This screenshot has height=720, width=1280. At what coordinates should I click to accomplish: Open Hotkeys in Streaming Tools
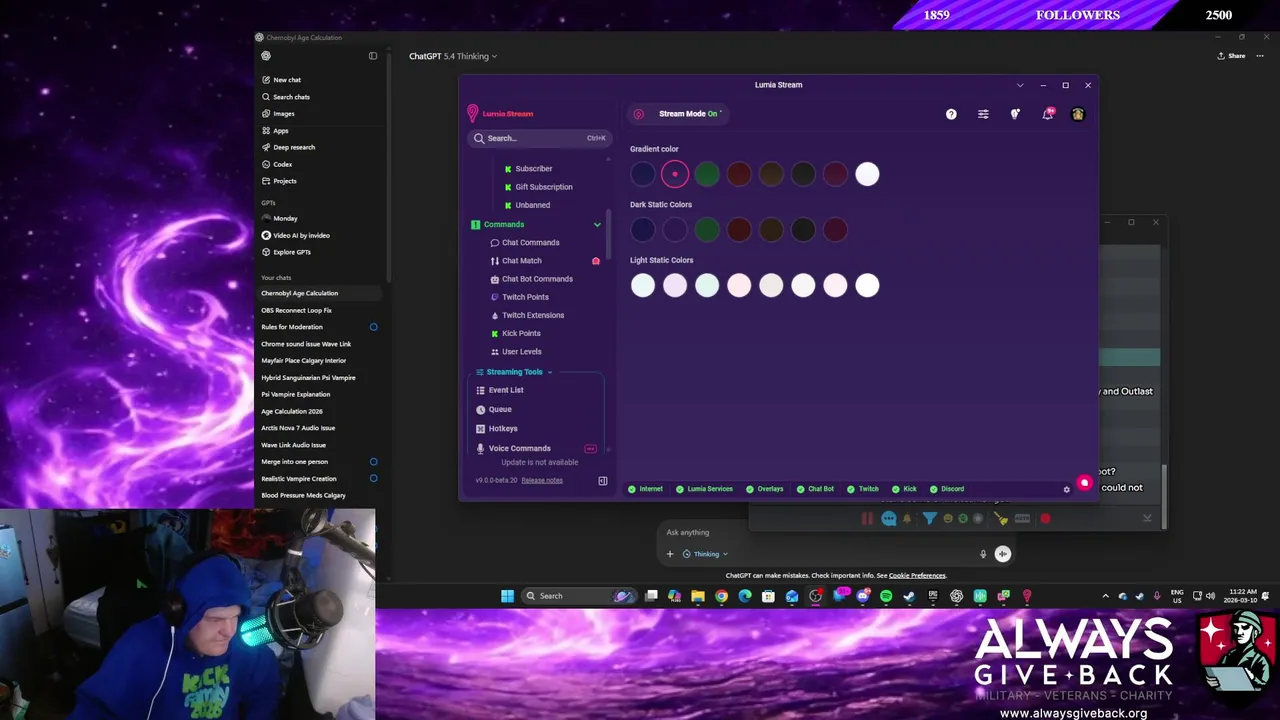tap(497, 429)
